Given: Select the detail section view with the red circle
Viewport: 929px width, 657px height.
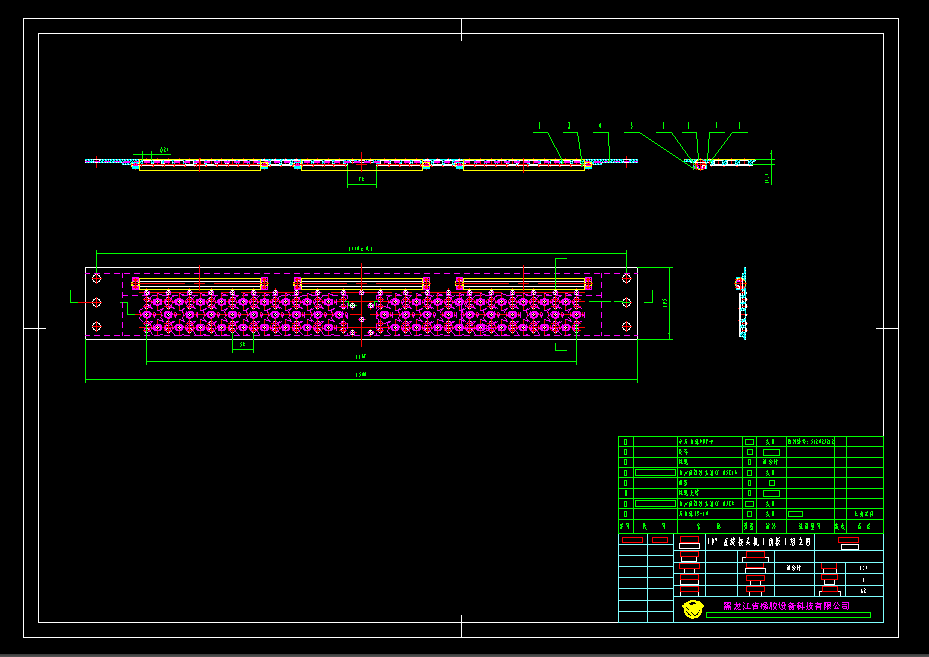Looking at the screenshot, I should [720, 163].
